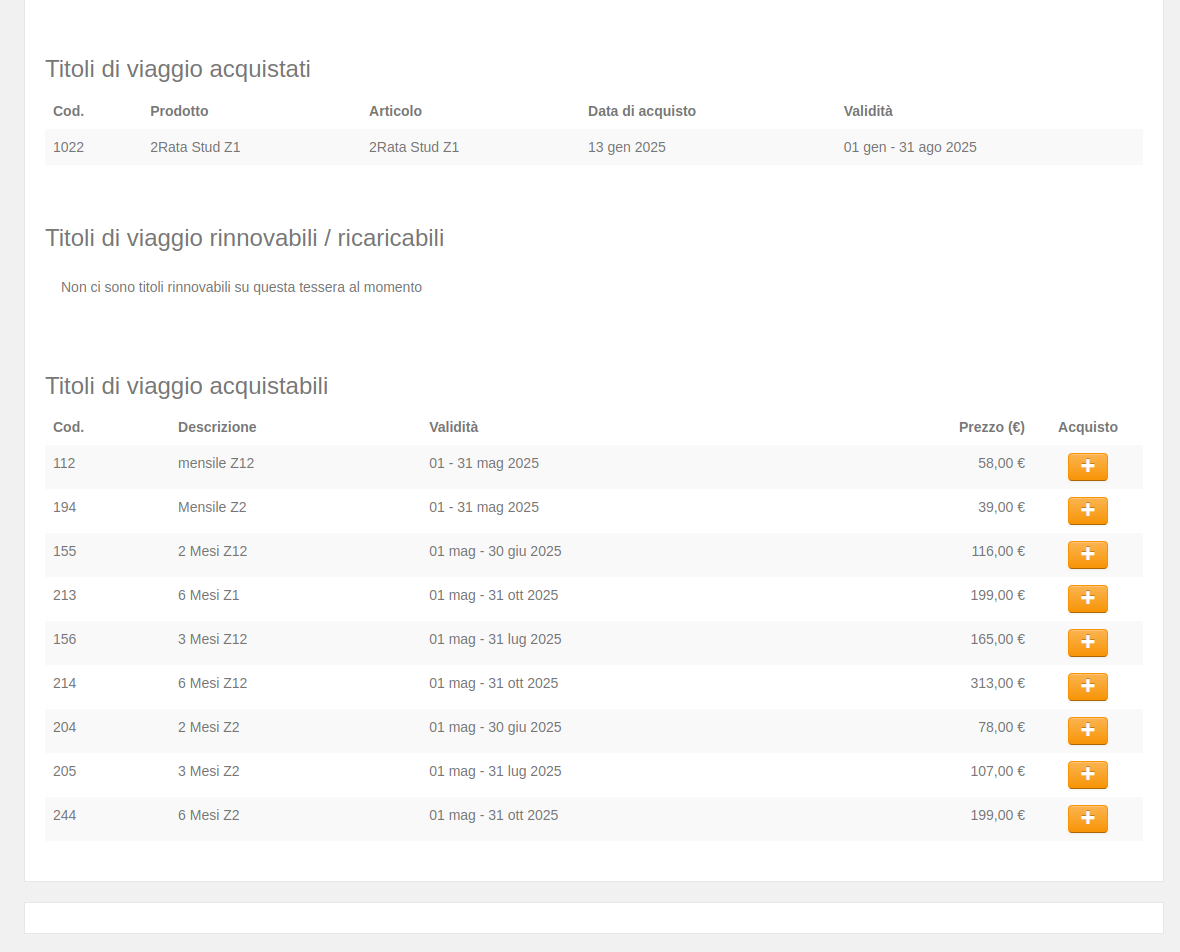
Task: Add 2 Mesi Z12 pass
Action: pos(1087,555)
